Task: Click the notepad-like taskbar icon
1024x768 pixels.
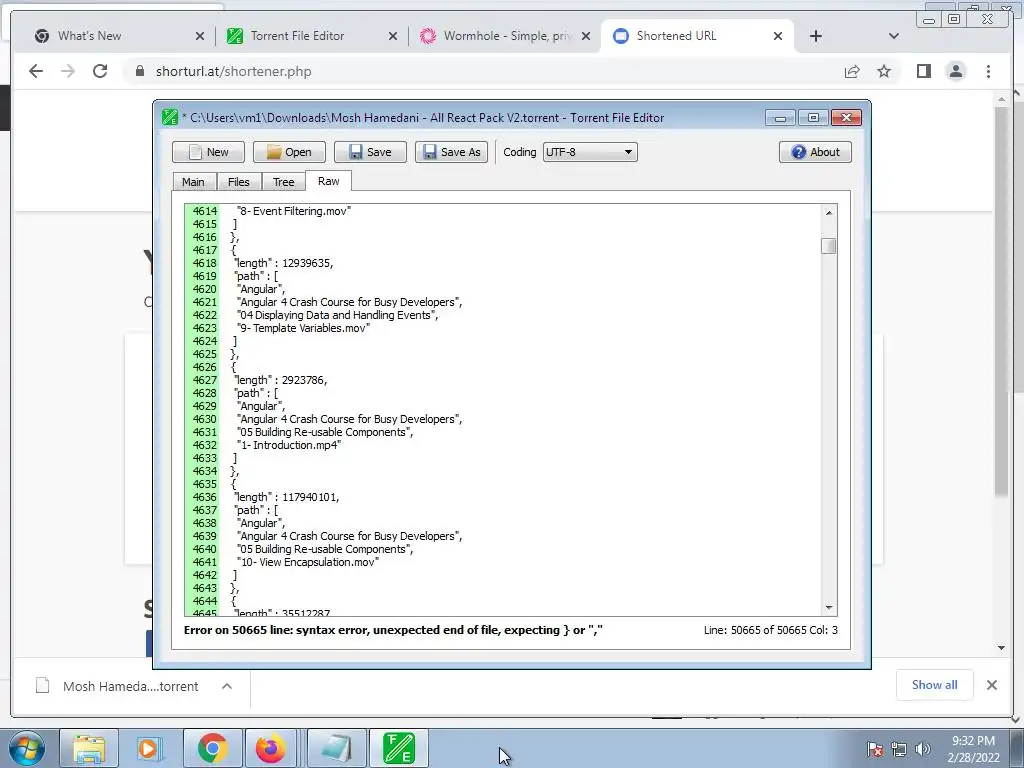Action: 336,748
